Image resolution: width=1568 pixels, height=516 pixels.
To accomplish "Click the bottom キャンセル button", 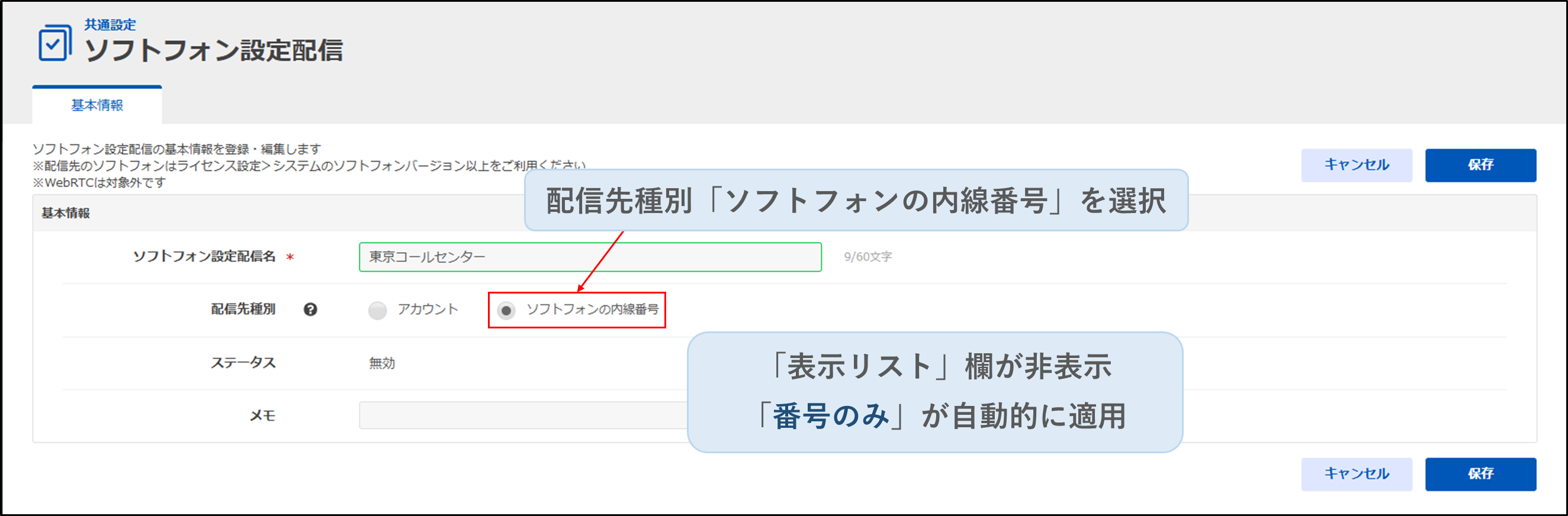I will click(x=1356, y=473).
